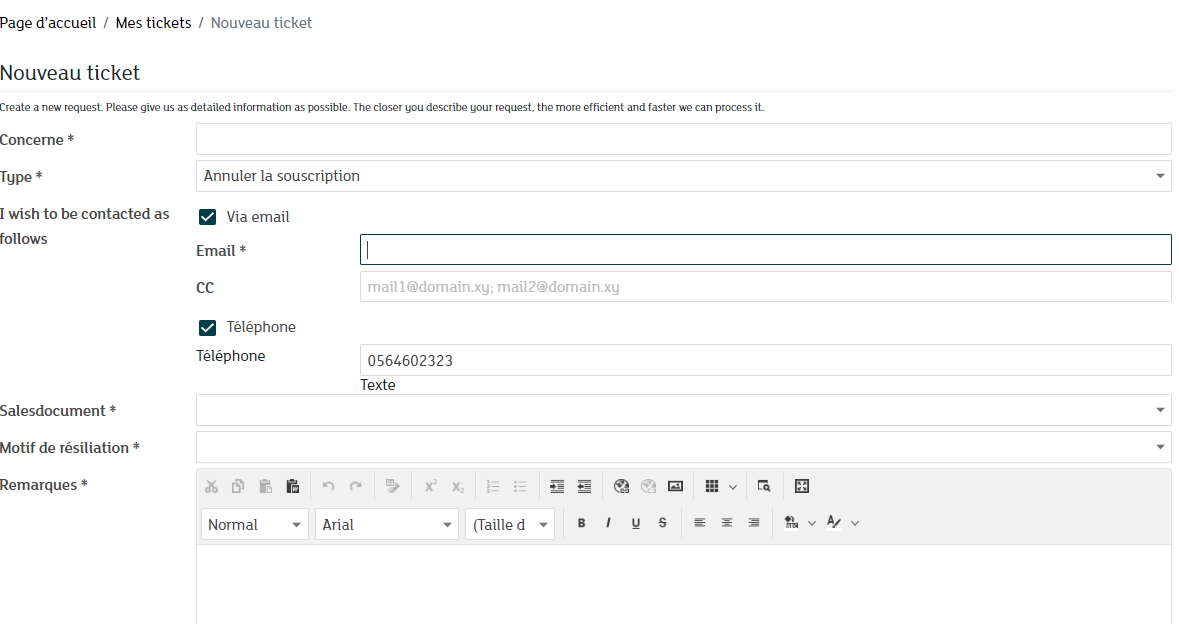
Task: Expand the Salesdocument dropdown
Action: pos(683,410)
